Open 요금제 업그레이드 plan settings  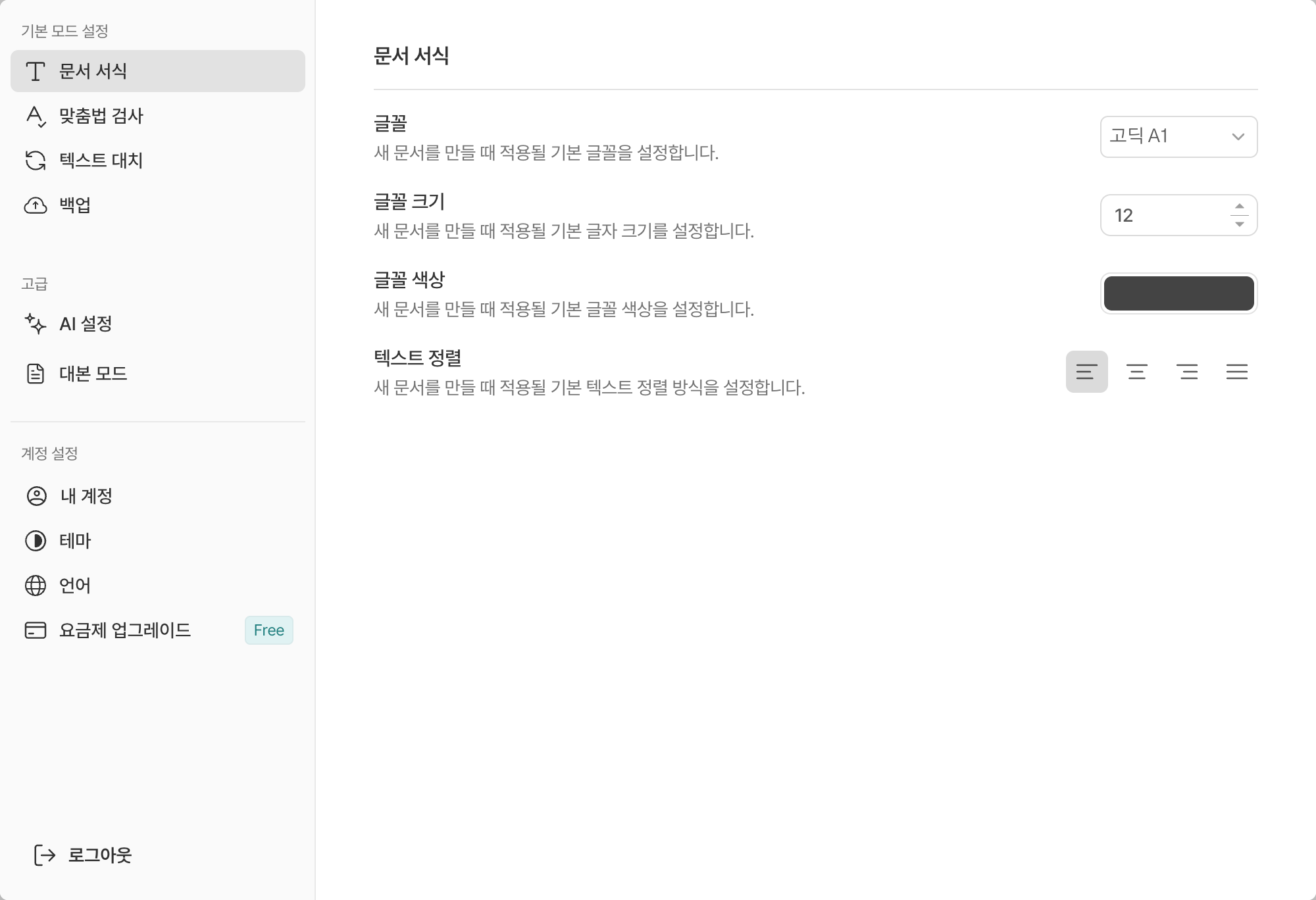125,630
